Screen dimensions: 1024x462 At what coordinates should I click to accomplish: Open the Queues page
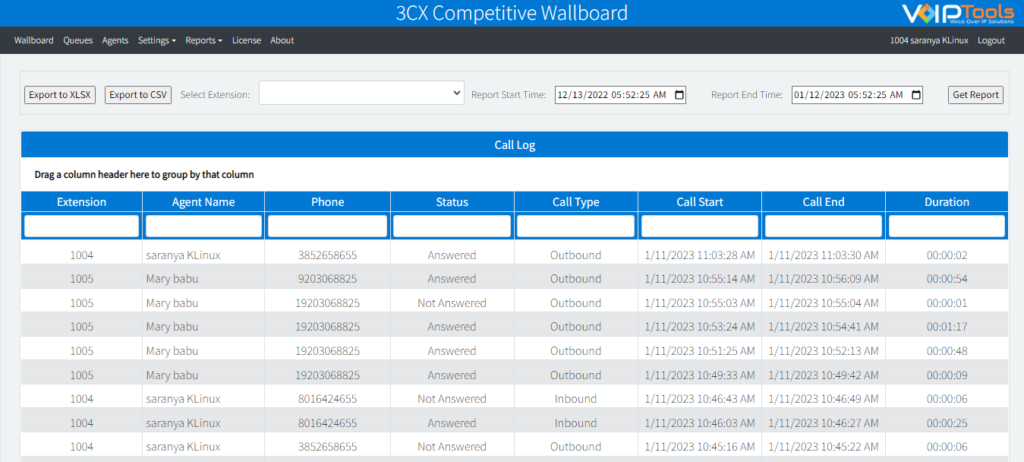click(x=78, y=41)
